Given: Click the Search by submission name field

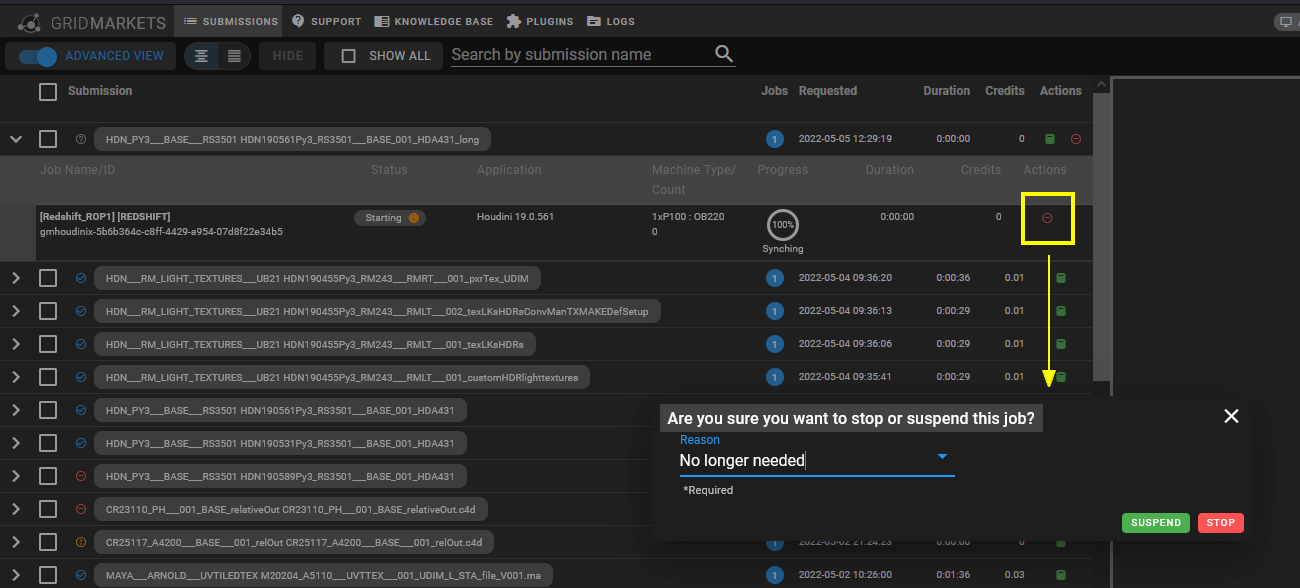Looking at the screenshot, I should pos(580,55).
